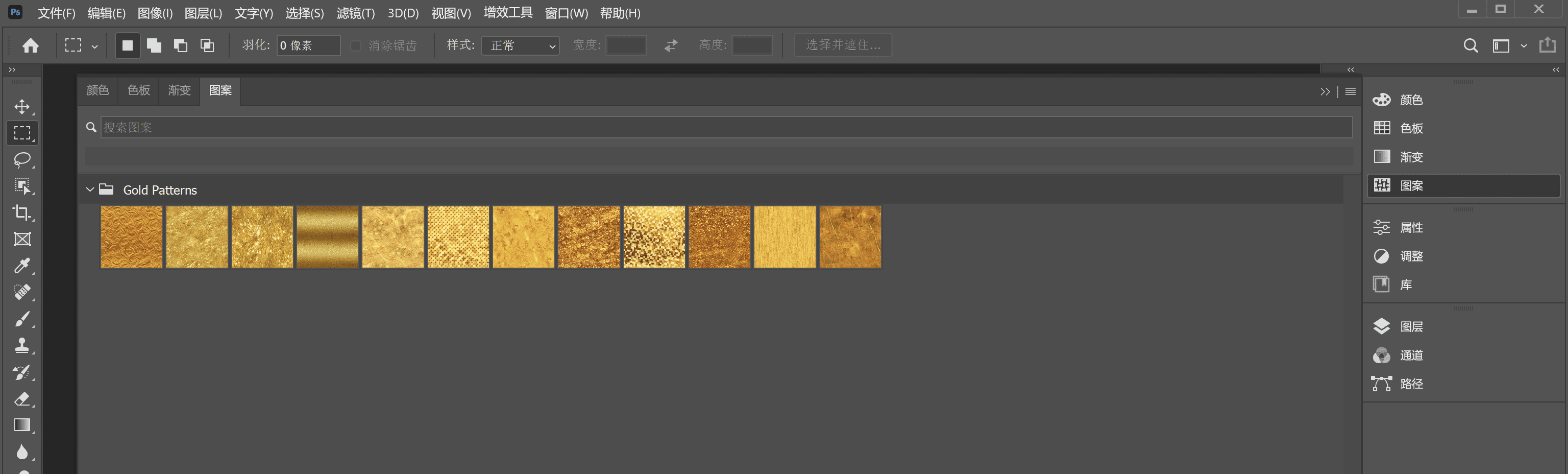This screenshot has width=1568, height=474.
Task: Enable the anti-alias checkbox
Action: 356,45
